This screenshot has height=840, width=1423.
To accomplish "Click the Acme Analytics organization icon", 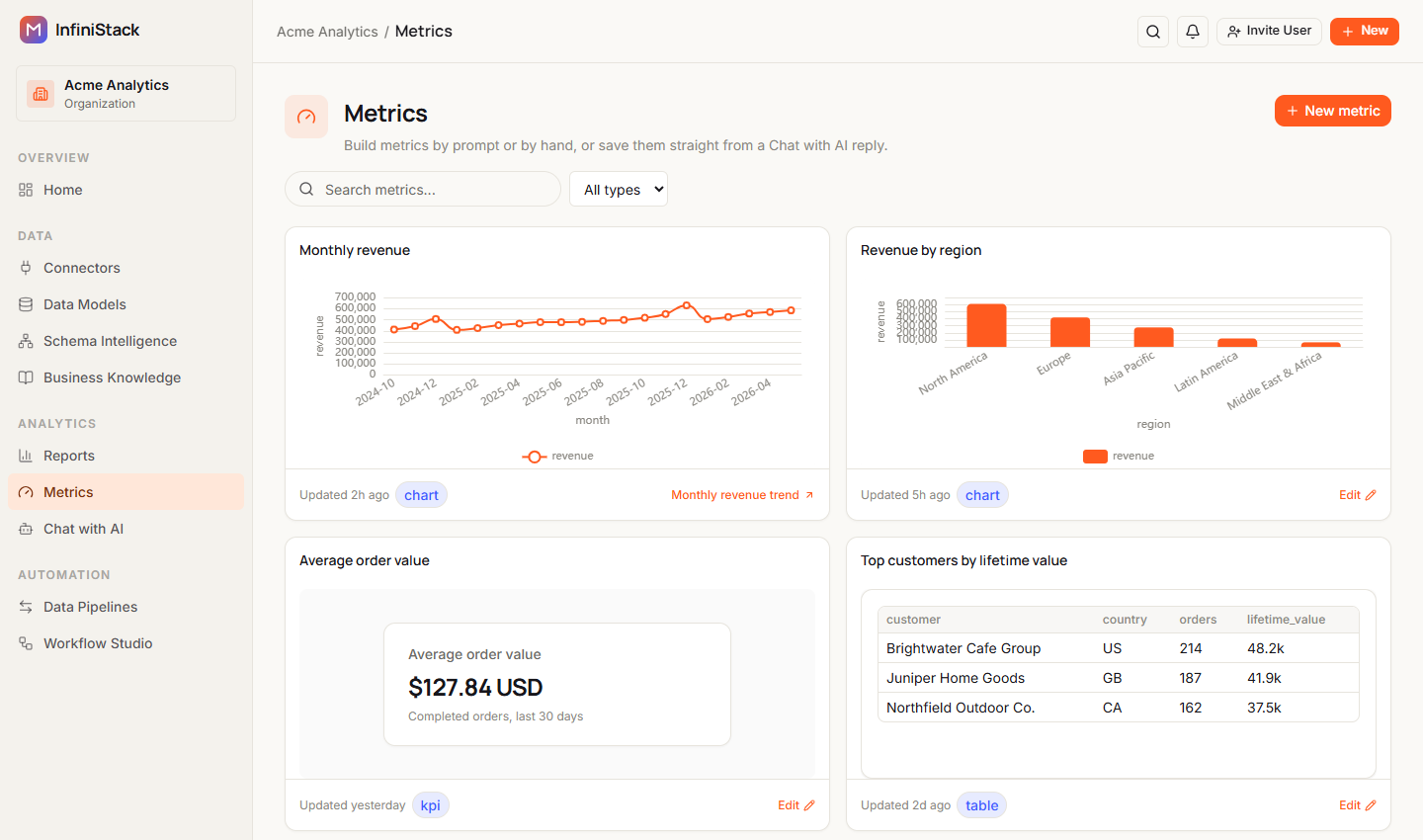I will coord(41,94).
